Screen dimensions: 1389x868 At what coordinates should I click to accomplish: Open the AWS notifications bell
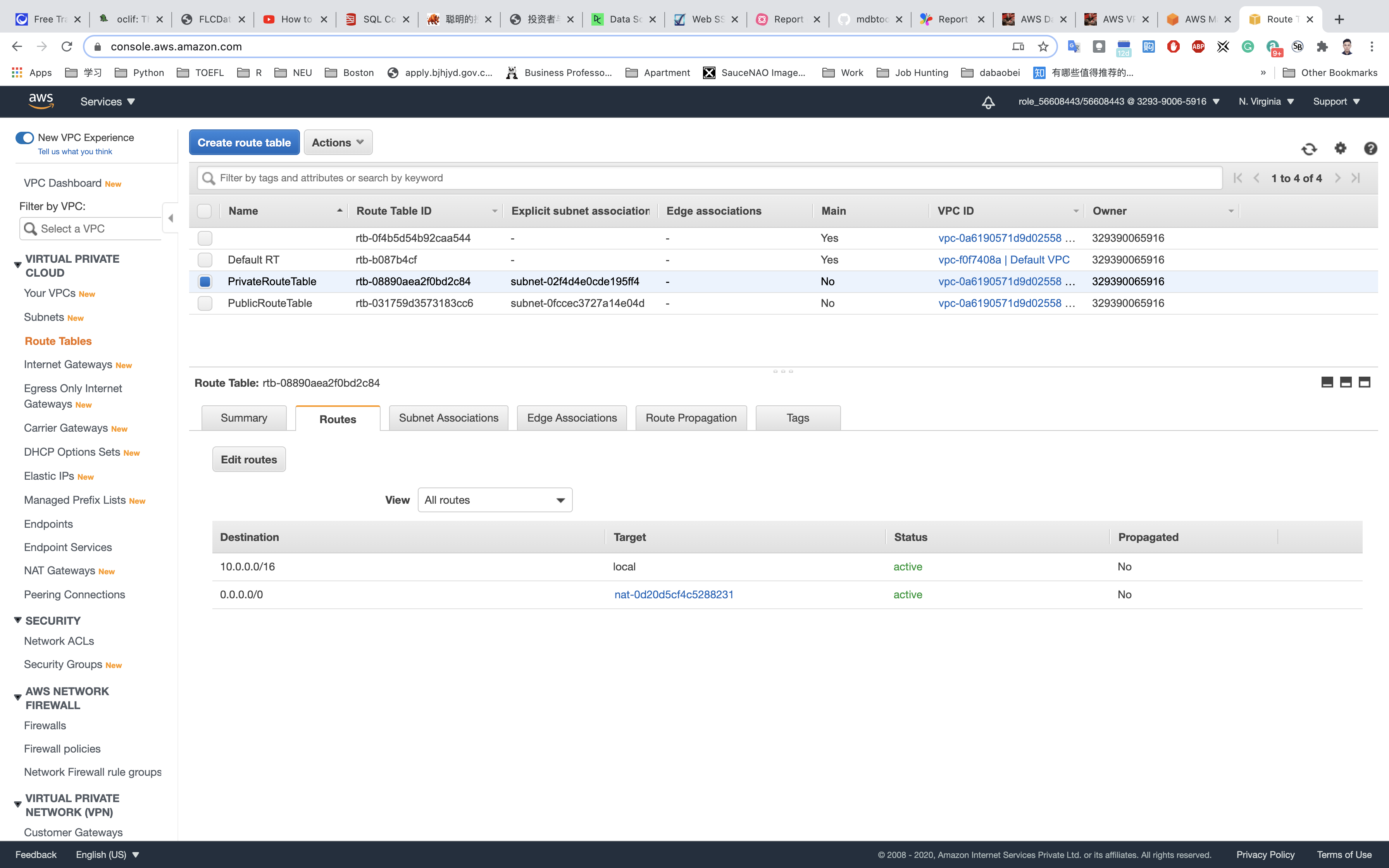tap(988, 102)
